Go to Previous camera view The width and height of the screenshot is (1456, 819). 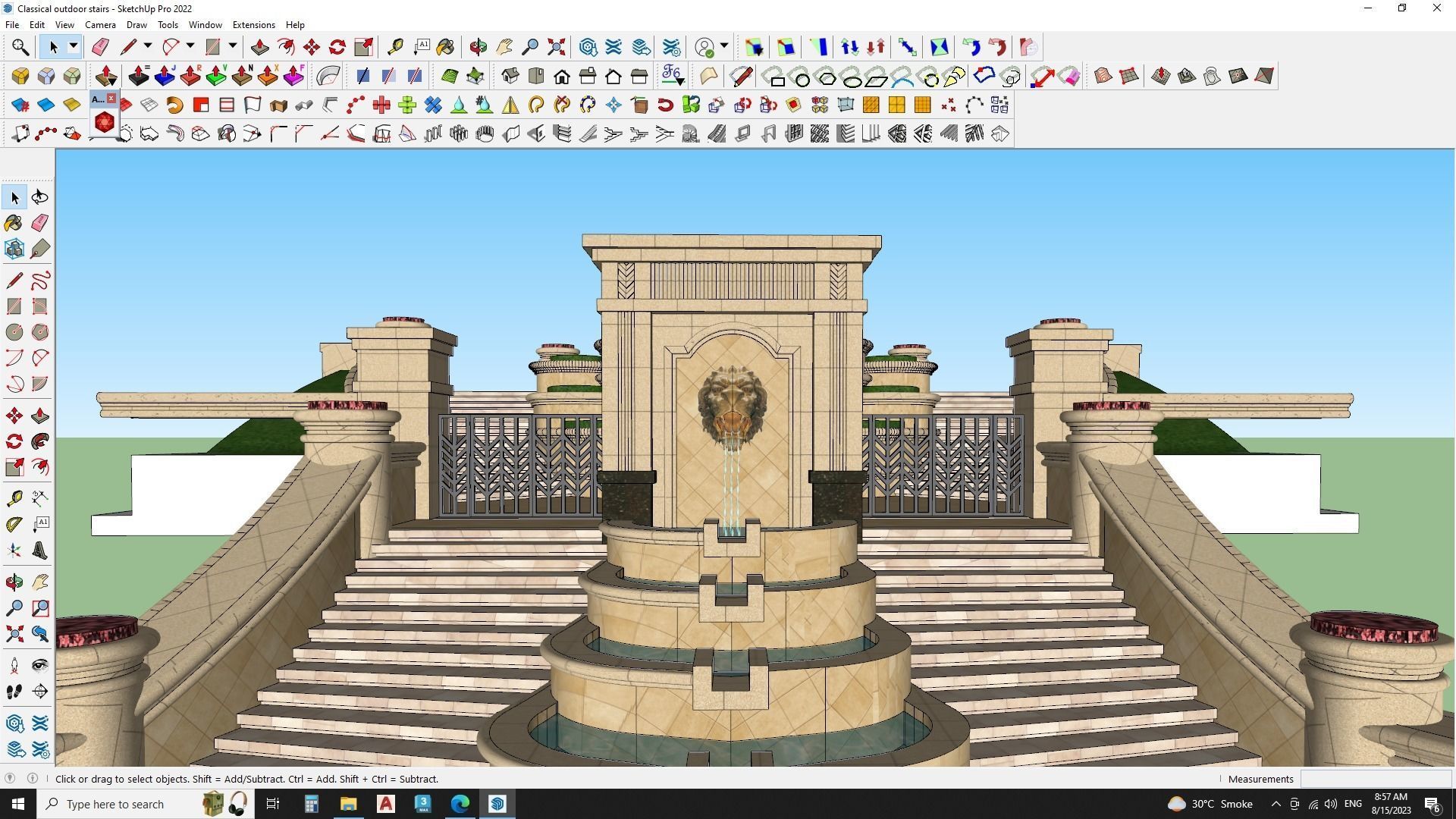[x=39, y=634]
